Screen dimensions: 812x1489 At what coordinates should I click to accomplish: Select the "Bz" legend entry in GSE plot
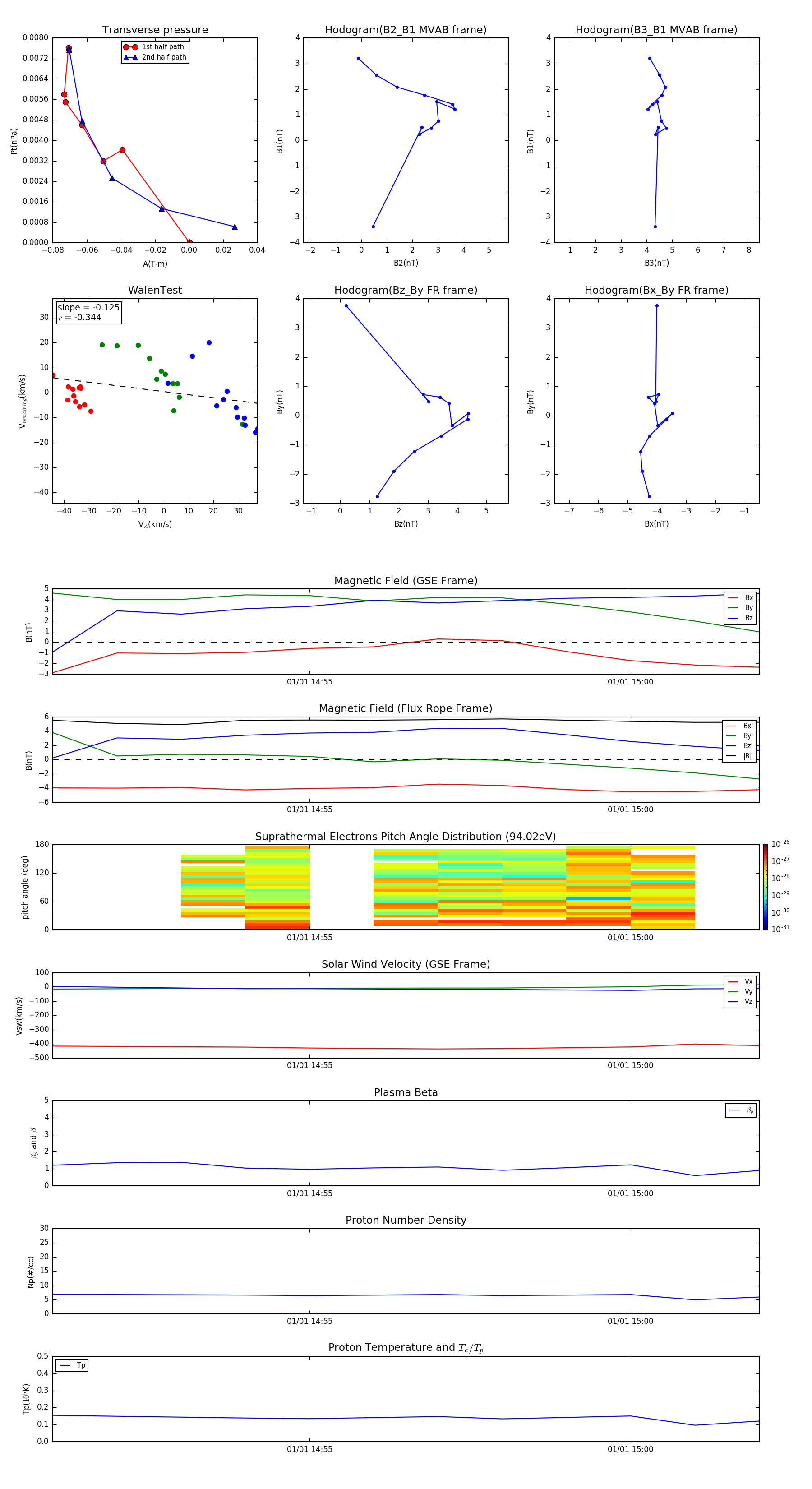(x=740, y=618)
